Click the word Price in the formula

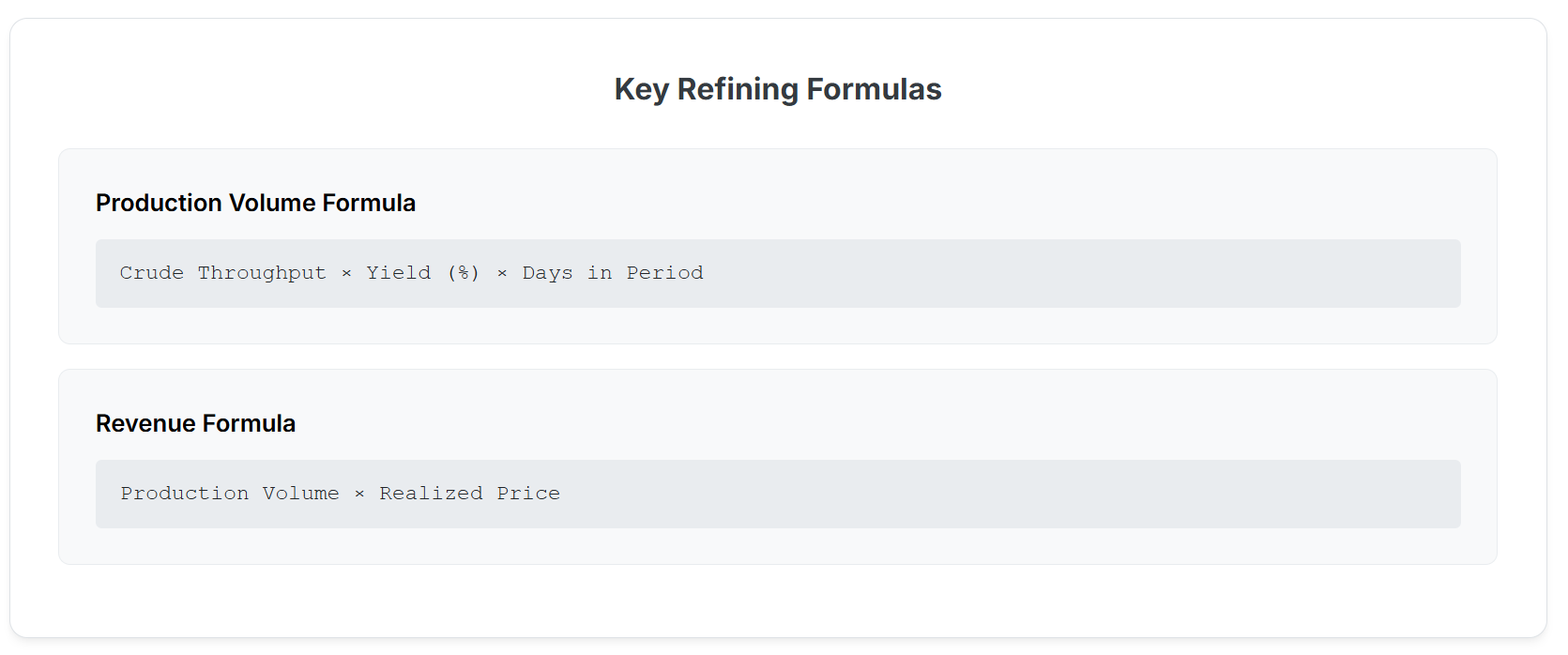pos(528,494)
